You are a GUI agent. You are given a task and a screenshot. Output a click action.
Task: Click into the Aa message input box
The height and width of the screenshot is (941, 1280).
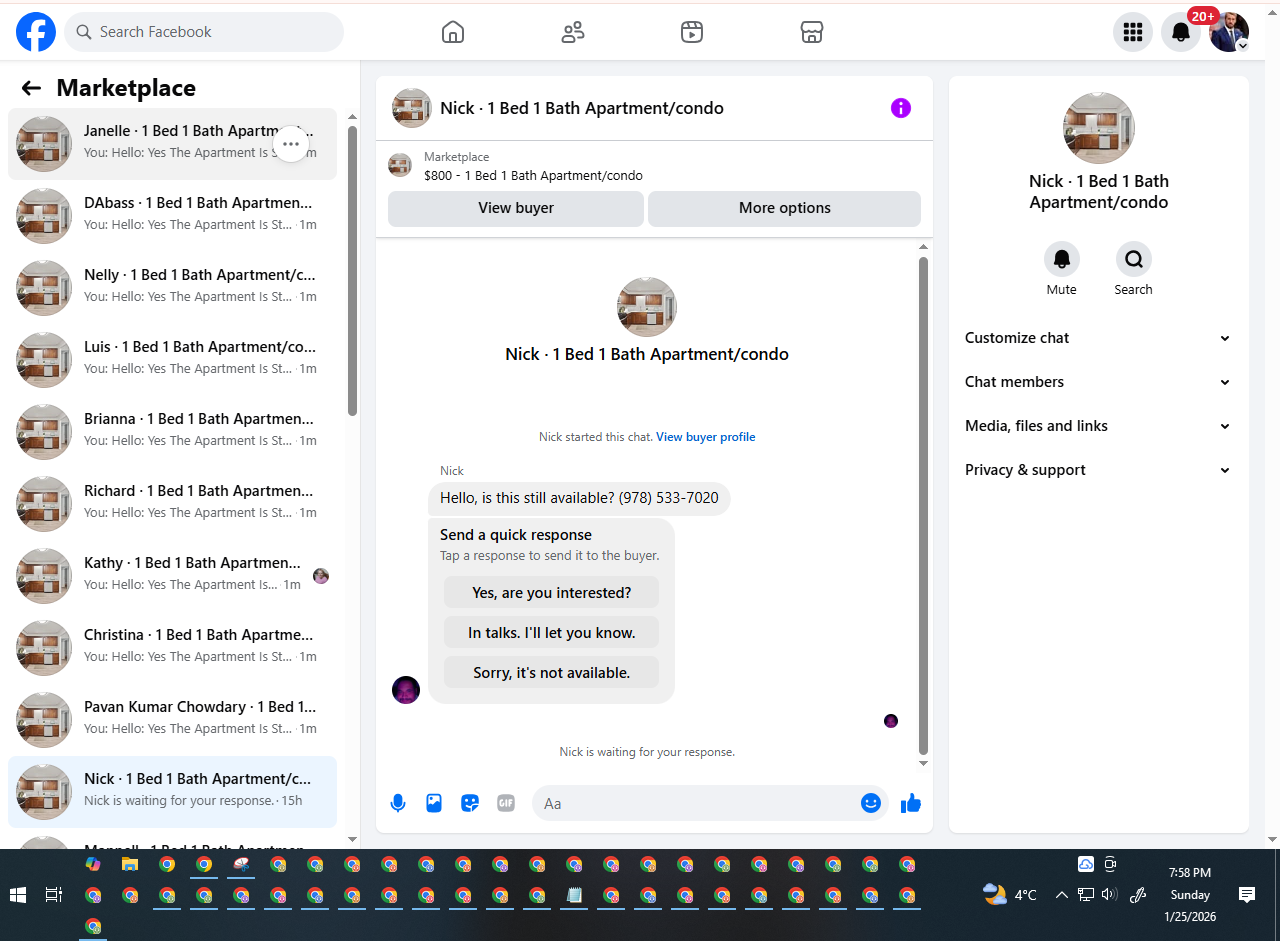pyautogui.click(x=696, y=803)
